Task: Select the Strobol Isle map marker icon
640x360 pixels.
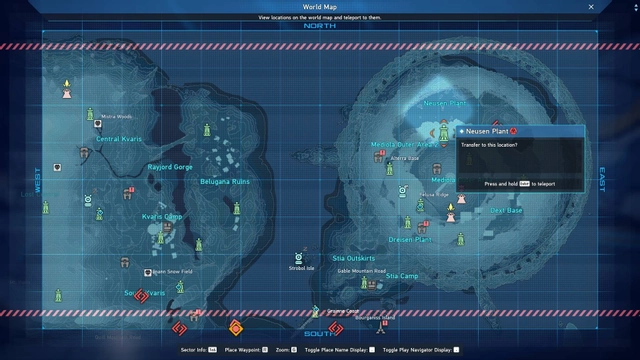Action: pyautogui.click(x=299, y=258)
